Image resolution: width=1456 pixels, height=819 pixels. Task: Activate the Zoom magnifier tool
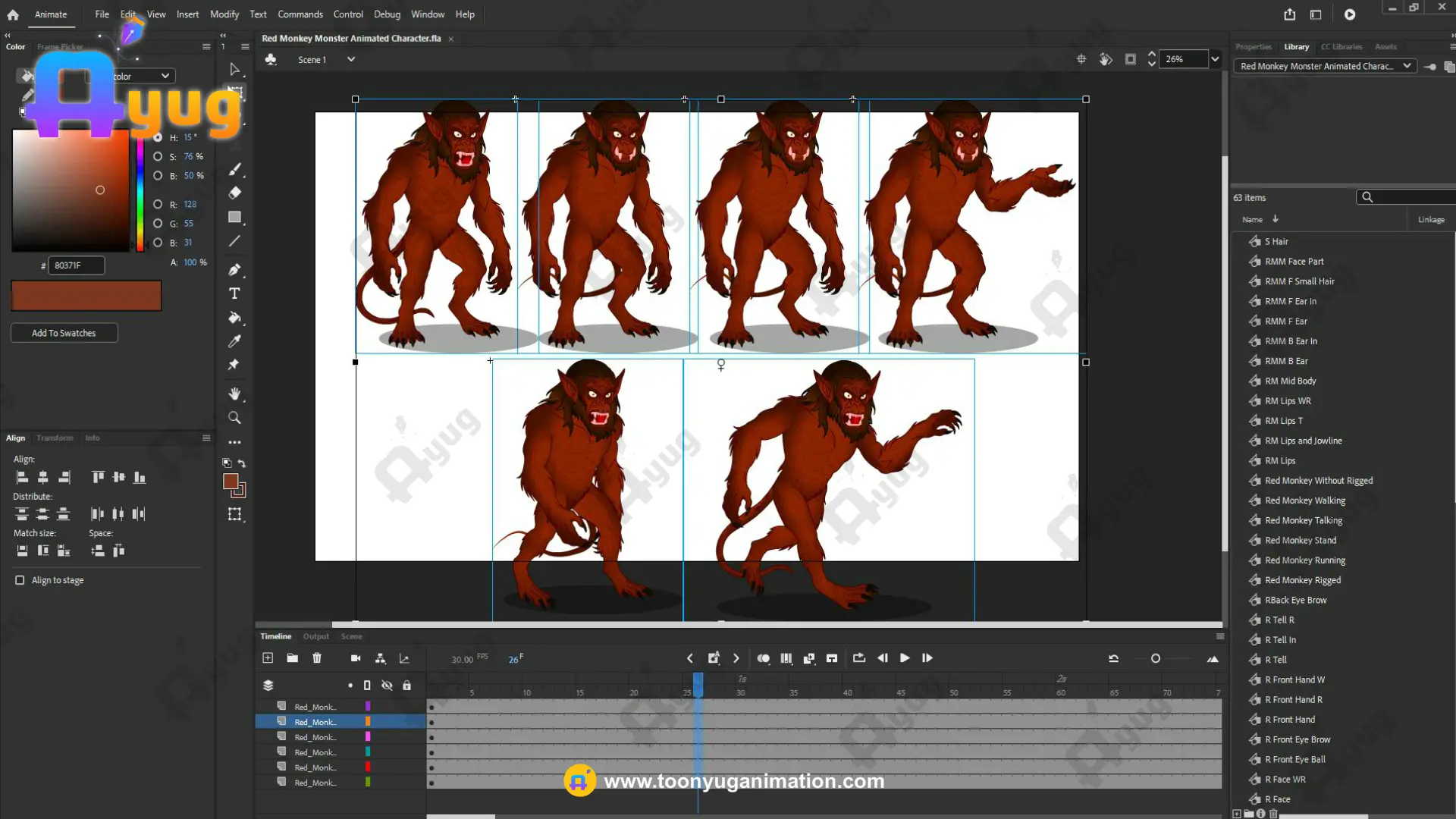(x=234, y=418)
